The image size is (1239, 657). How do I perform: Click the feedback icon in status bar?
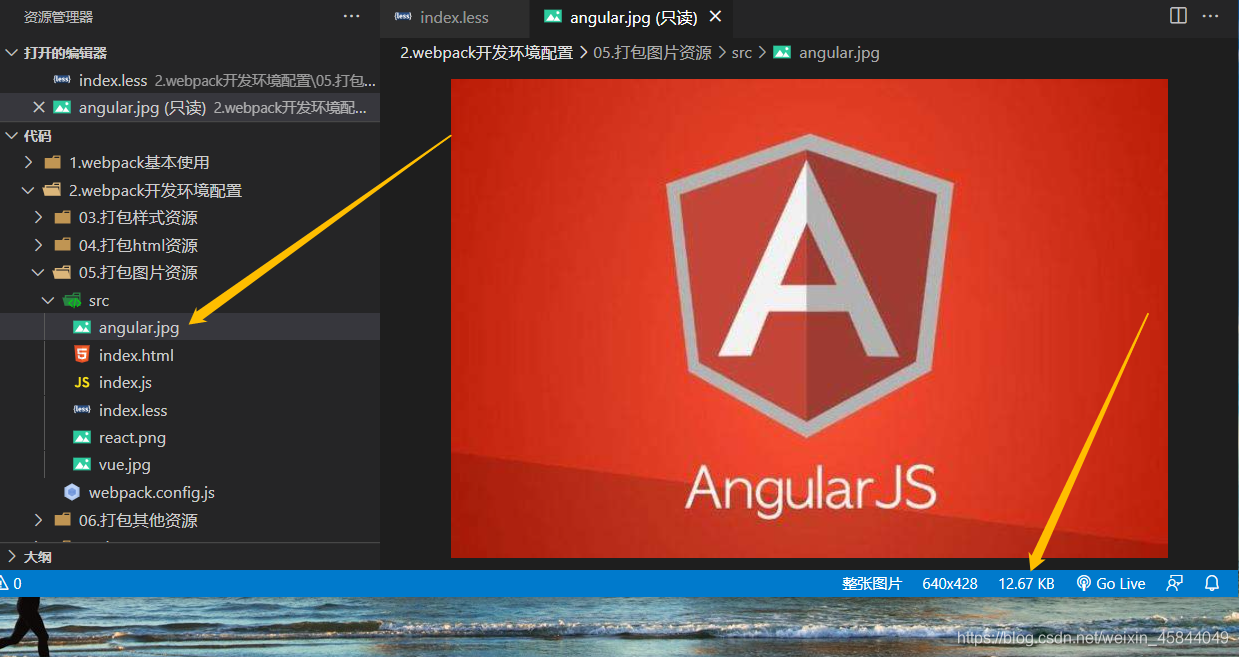[1175, 583]
